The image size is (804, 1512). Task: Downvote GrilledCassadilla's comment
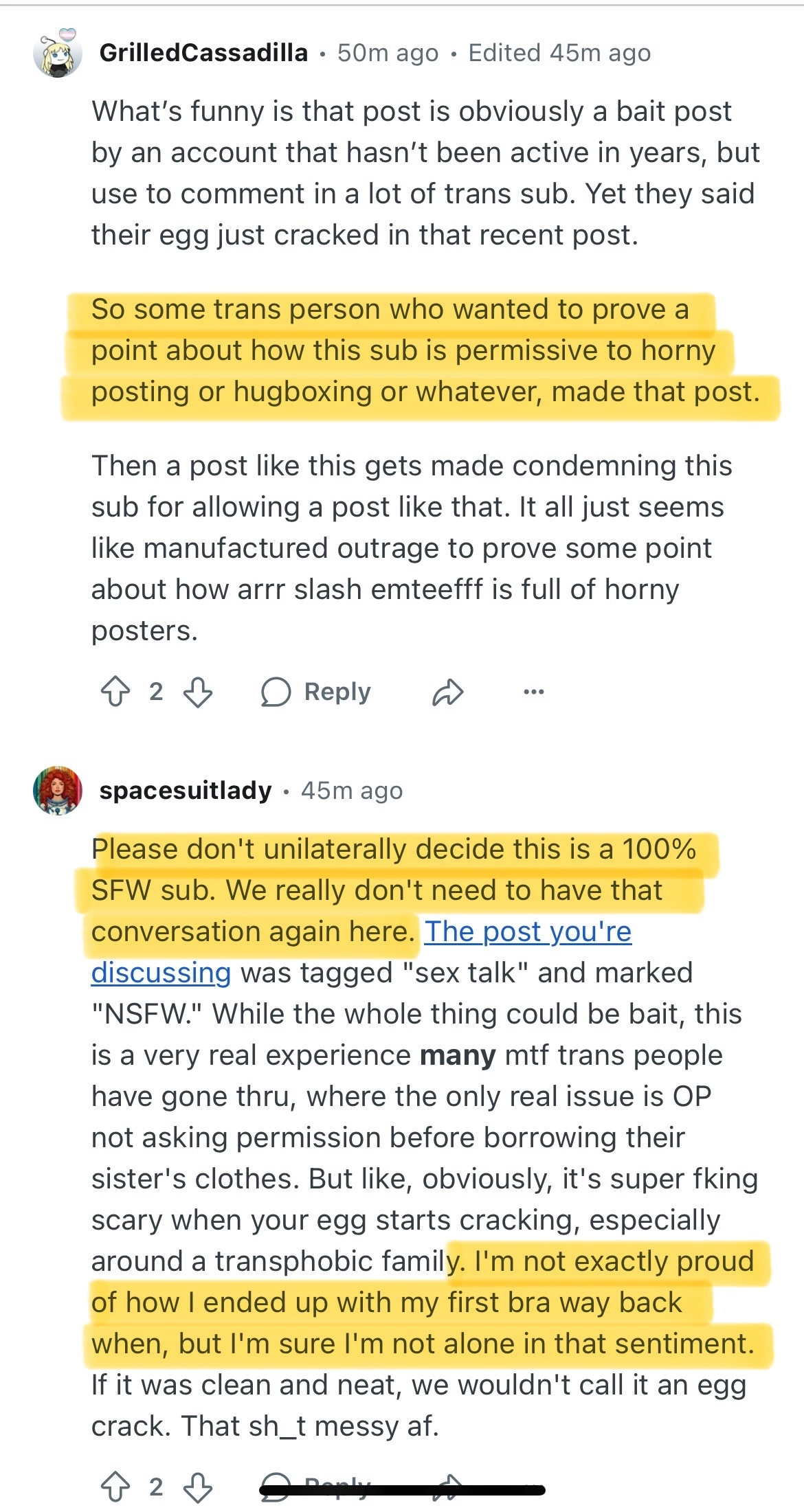(x=198, y=692)
